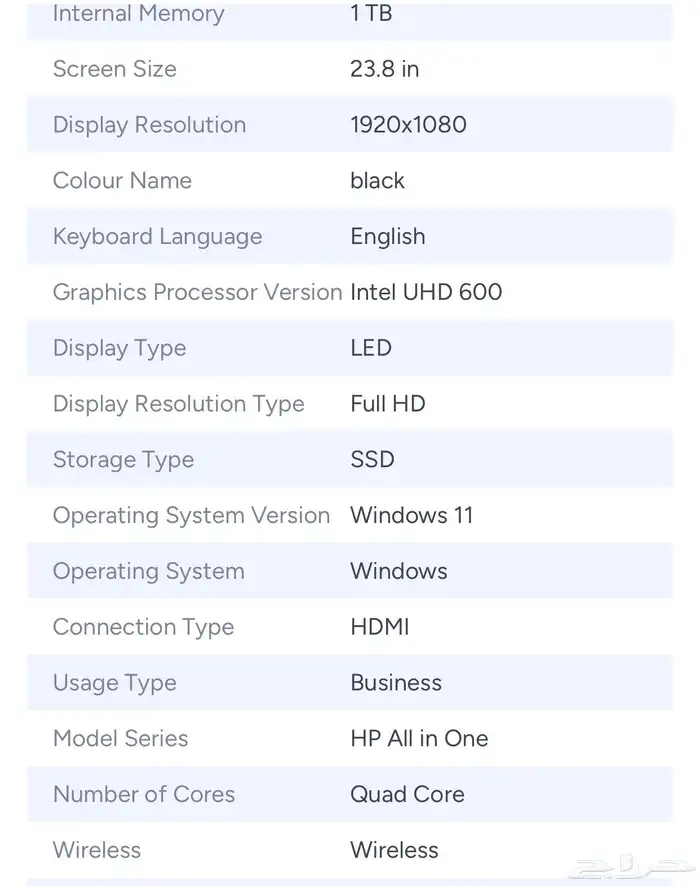The image size is (700, 886).
Task: Click the Operating System label
Action: (148, 571)
